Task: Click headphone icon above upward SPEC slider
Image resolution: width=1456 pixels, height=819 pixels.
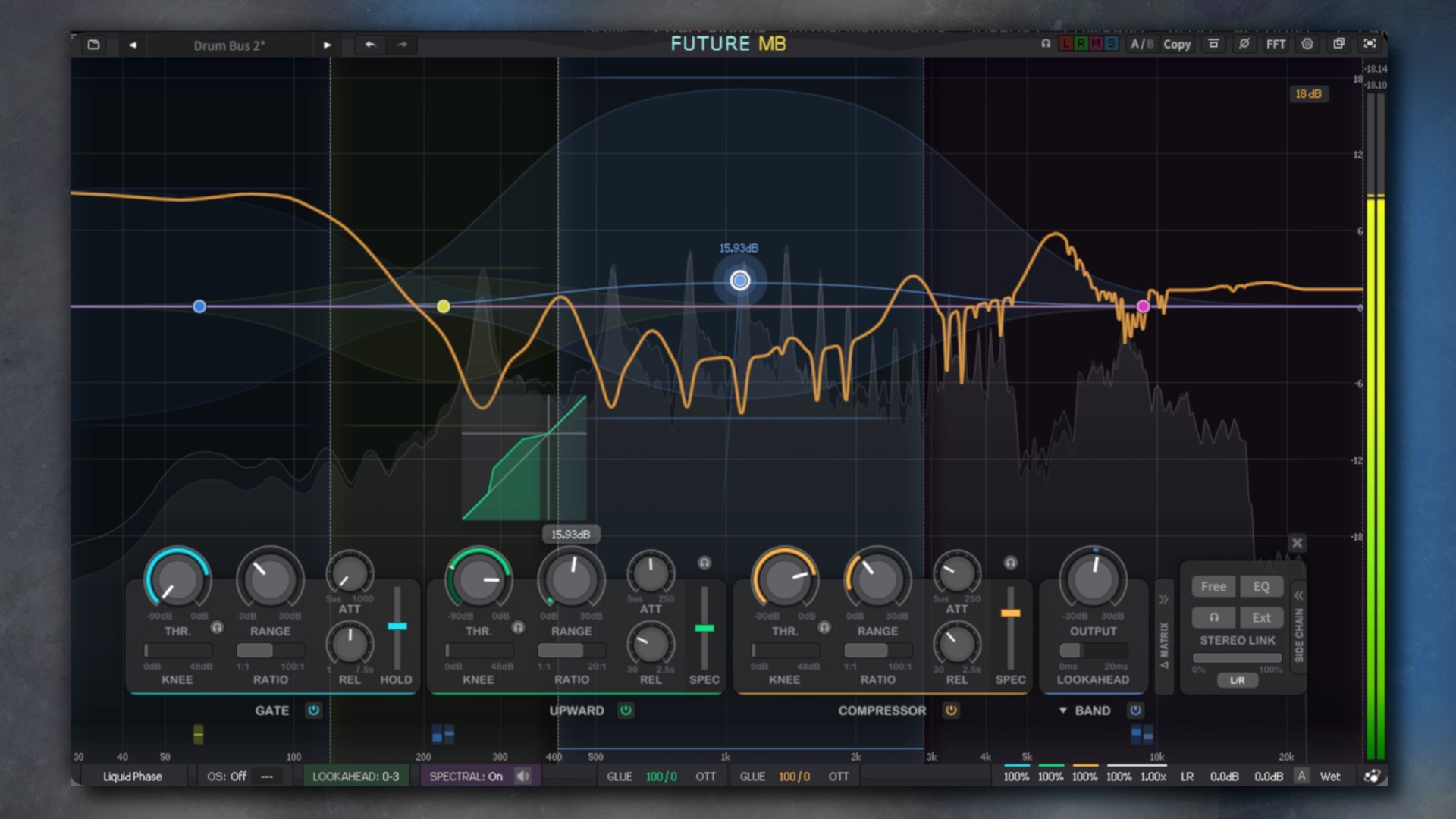Action: (704, 563)
